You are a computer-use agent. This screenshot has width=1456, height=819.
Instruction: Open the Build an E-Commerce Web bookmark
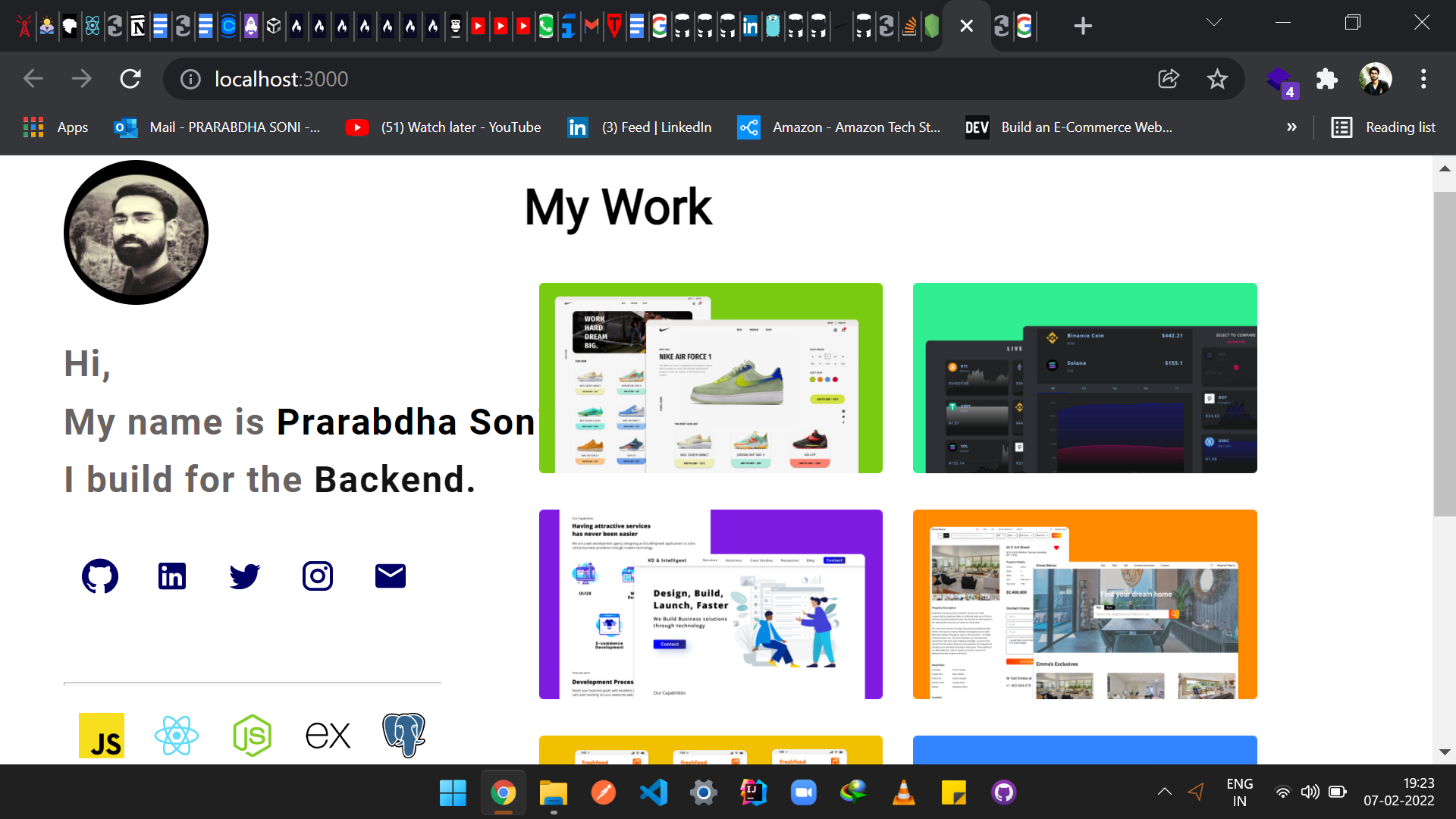tap(1069, 127)
